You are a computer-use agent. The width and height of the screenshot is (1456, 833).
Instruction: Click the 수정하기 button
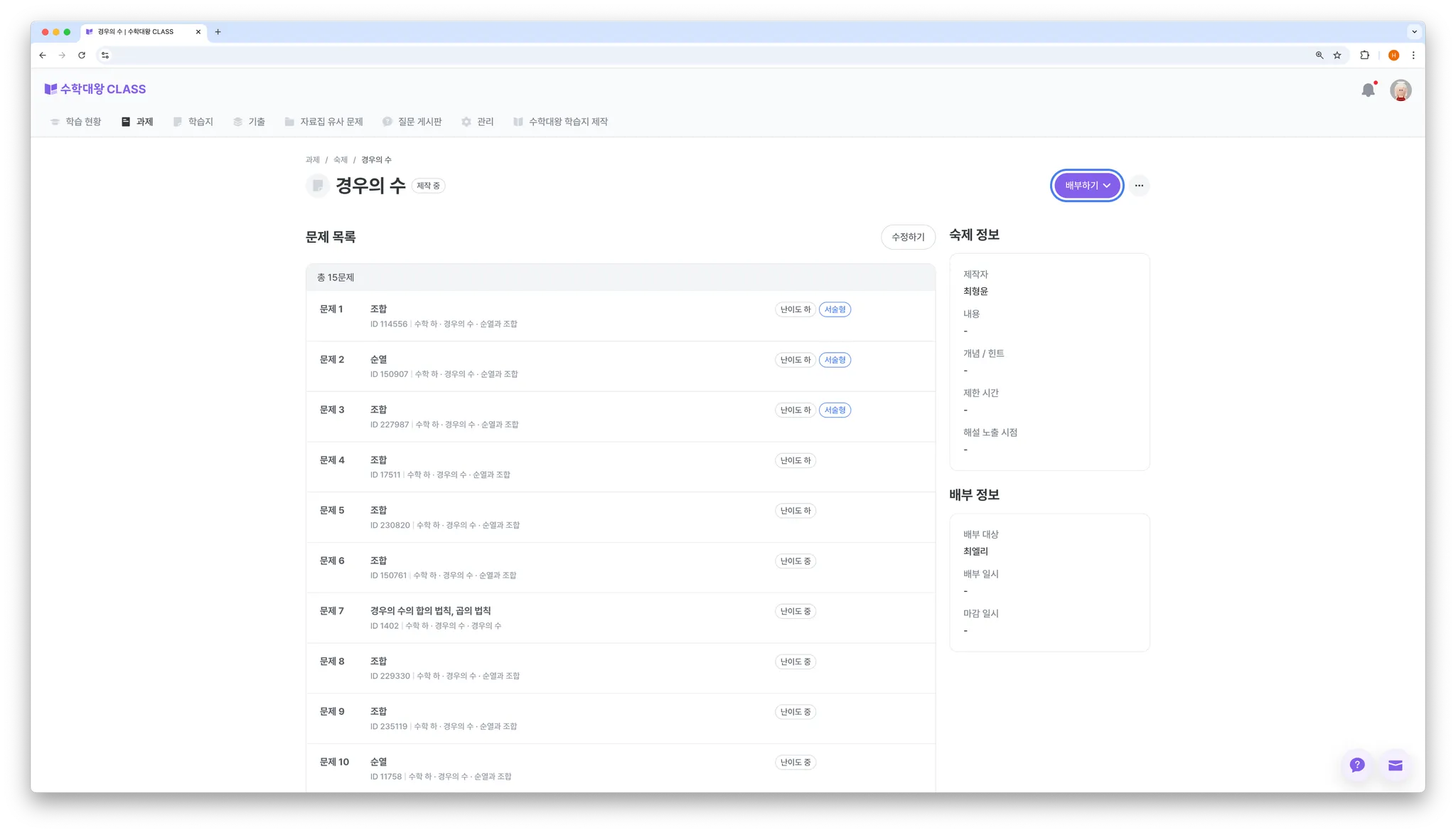pyautogui.click(x=908, y=237)
